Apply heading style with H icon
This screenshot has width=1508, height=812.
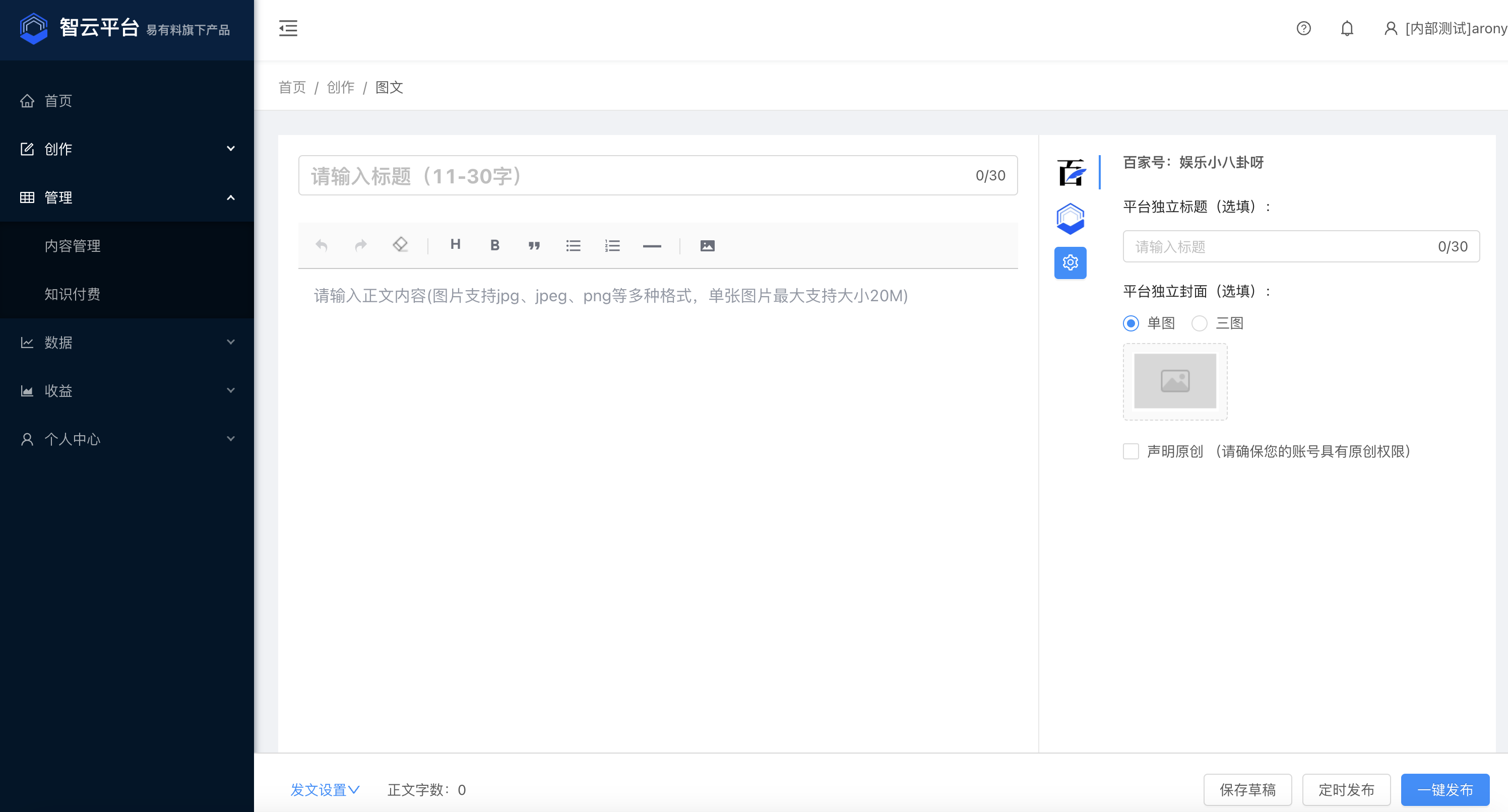456,244
